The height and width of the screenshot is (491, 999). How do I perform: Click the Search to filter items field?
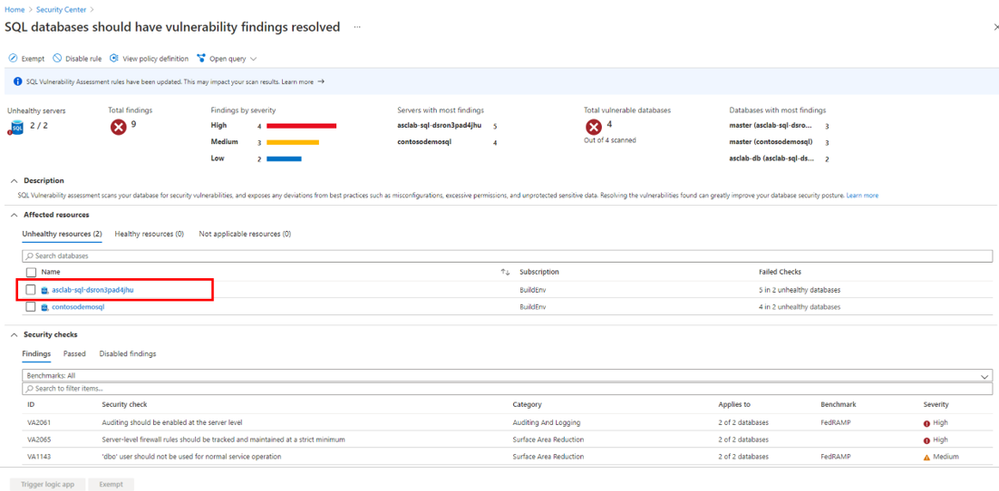507,388
